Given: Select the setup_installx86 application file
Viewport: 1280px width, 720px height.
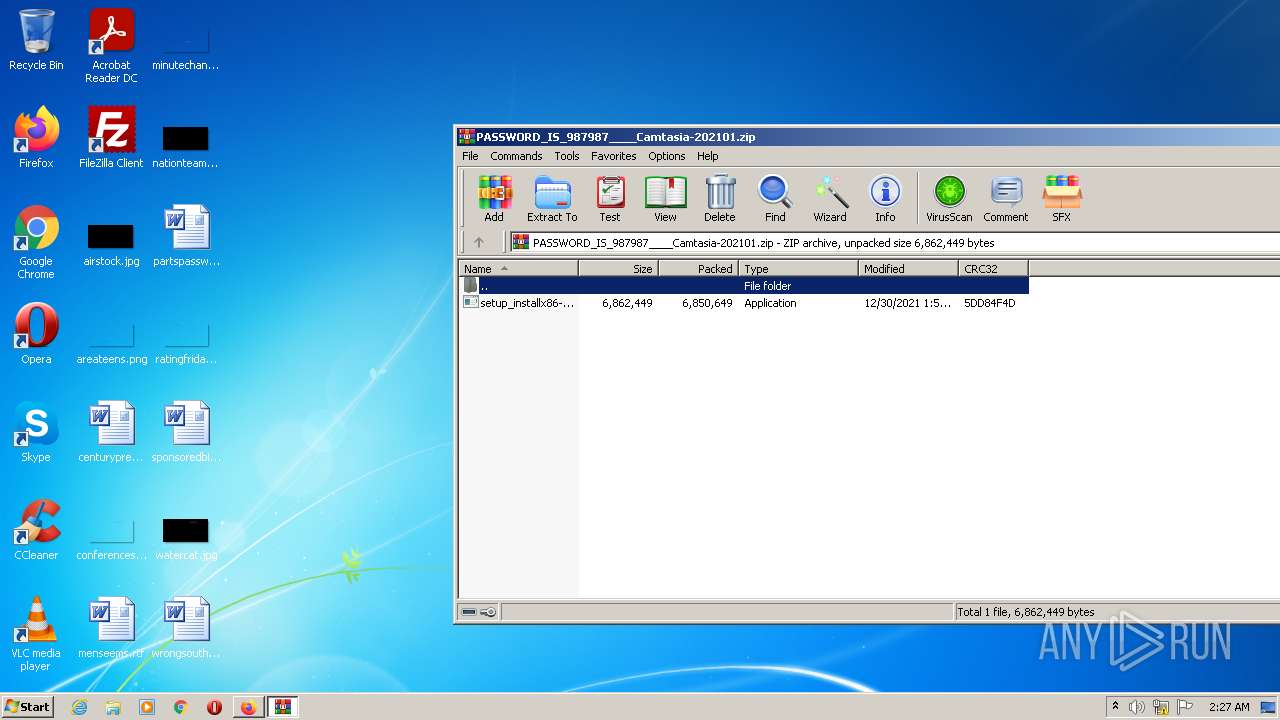Looking at the screenshot, I should click(x=744, y=303).
